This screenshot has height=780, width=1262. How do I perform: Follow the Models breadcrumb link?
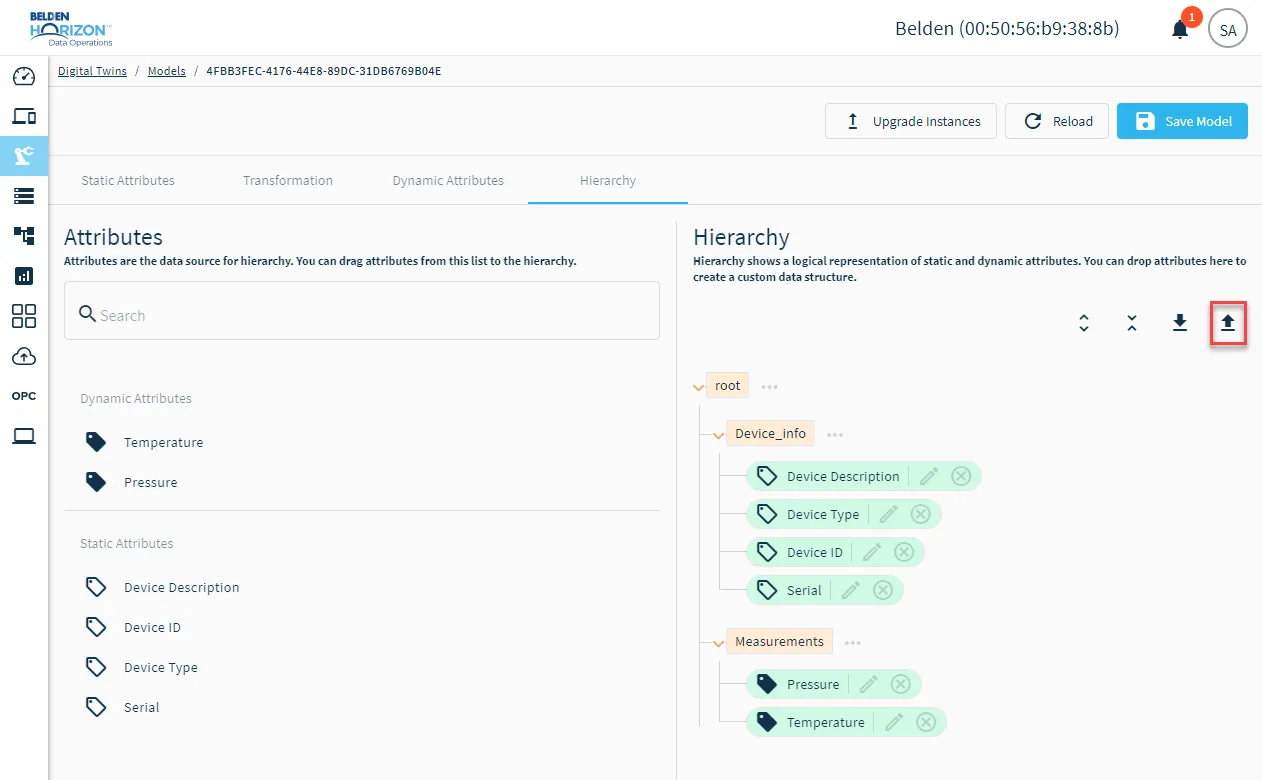(167, 71)
